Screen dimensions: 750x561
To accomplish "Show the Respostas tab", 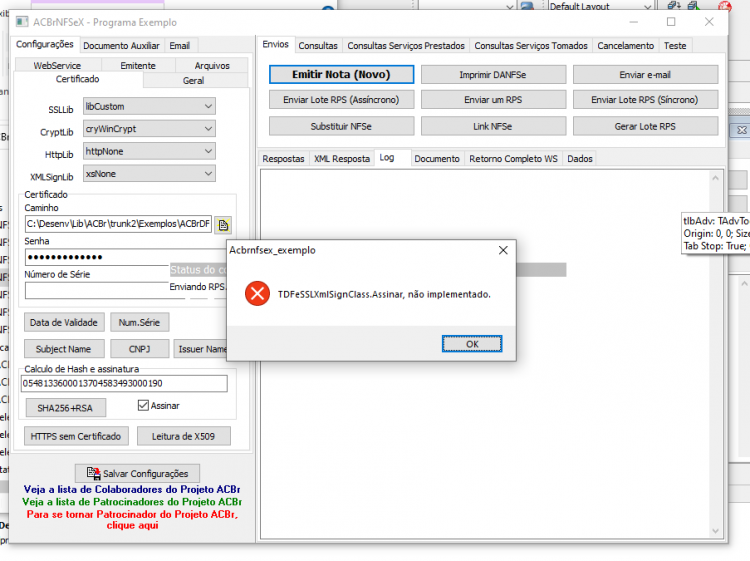I will [284, 159].
